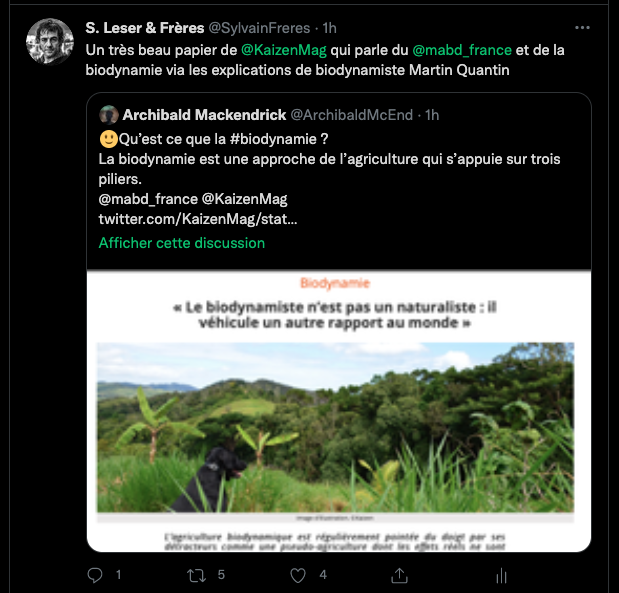
Task: Click the green @mabd_france mention
Action: coord(462,50)
